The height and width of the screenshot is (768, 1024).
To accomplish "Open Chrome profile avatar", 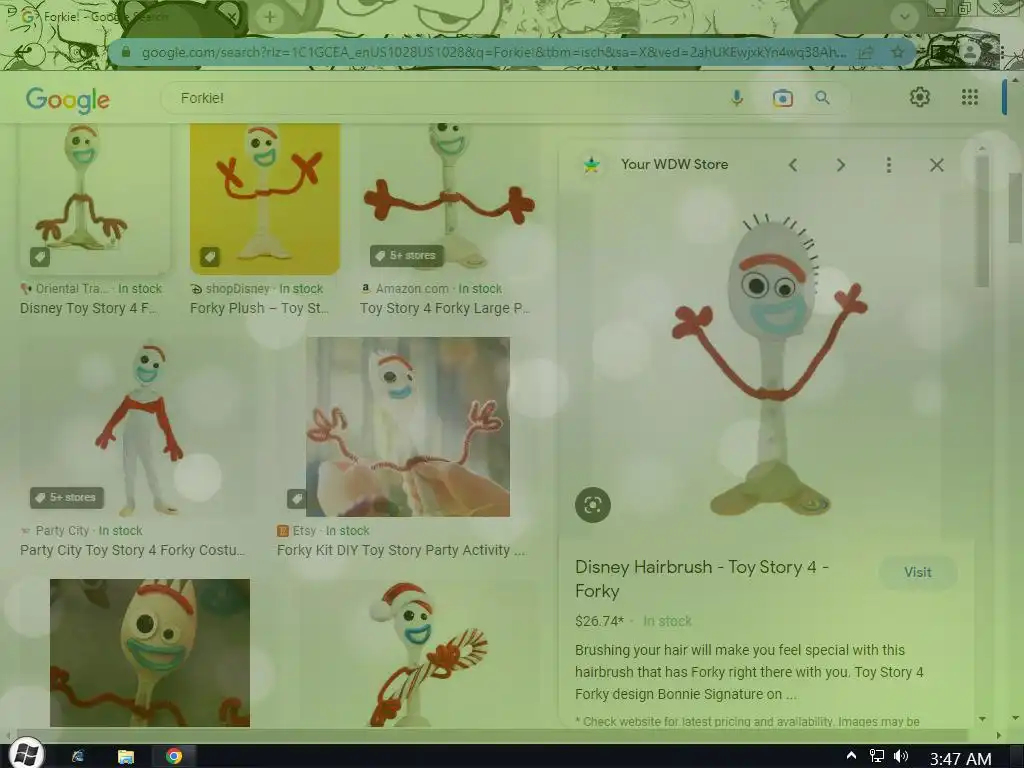I will tap(970, 52).
